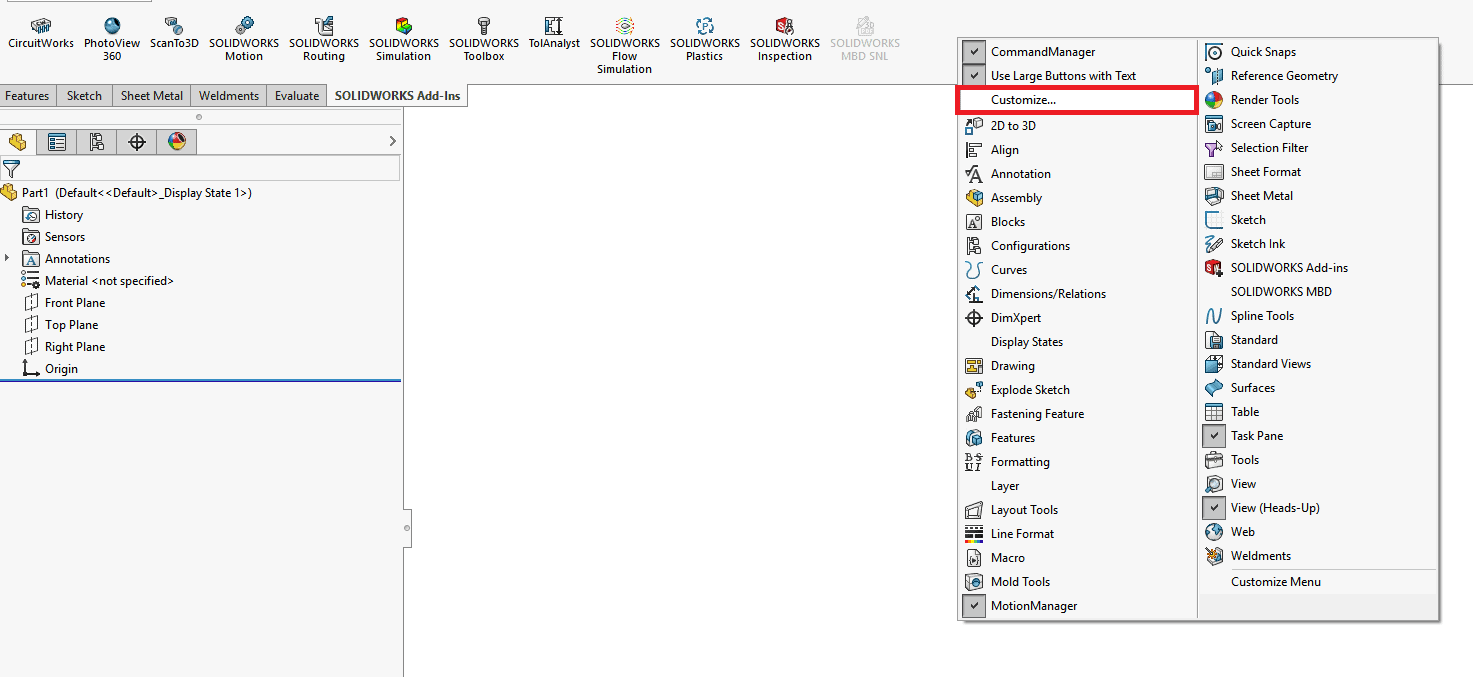Switch to the Features tab

click(x=27, y=96)
